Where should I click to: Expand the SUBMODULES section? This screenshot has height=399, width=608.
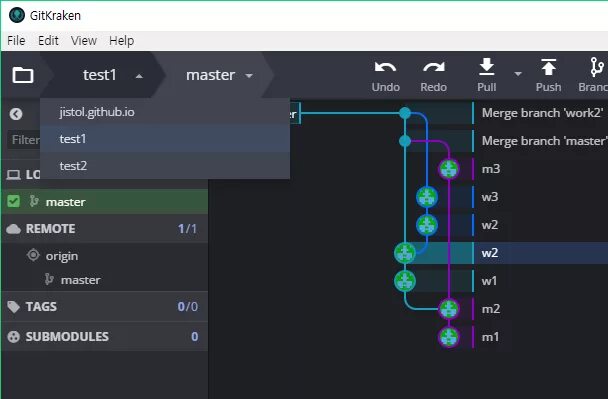pyautogui.click(x=105, y=336)
